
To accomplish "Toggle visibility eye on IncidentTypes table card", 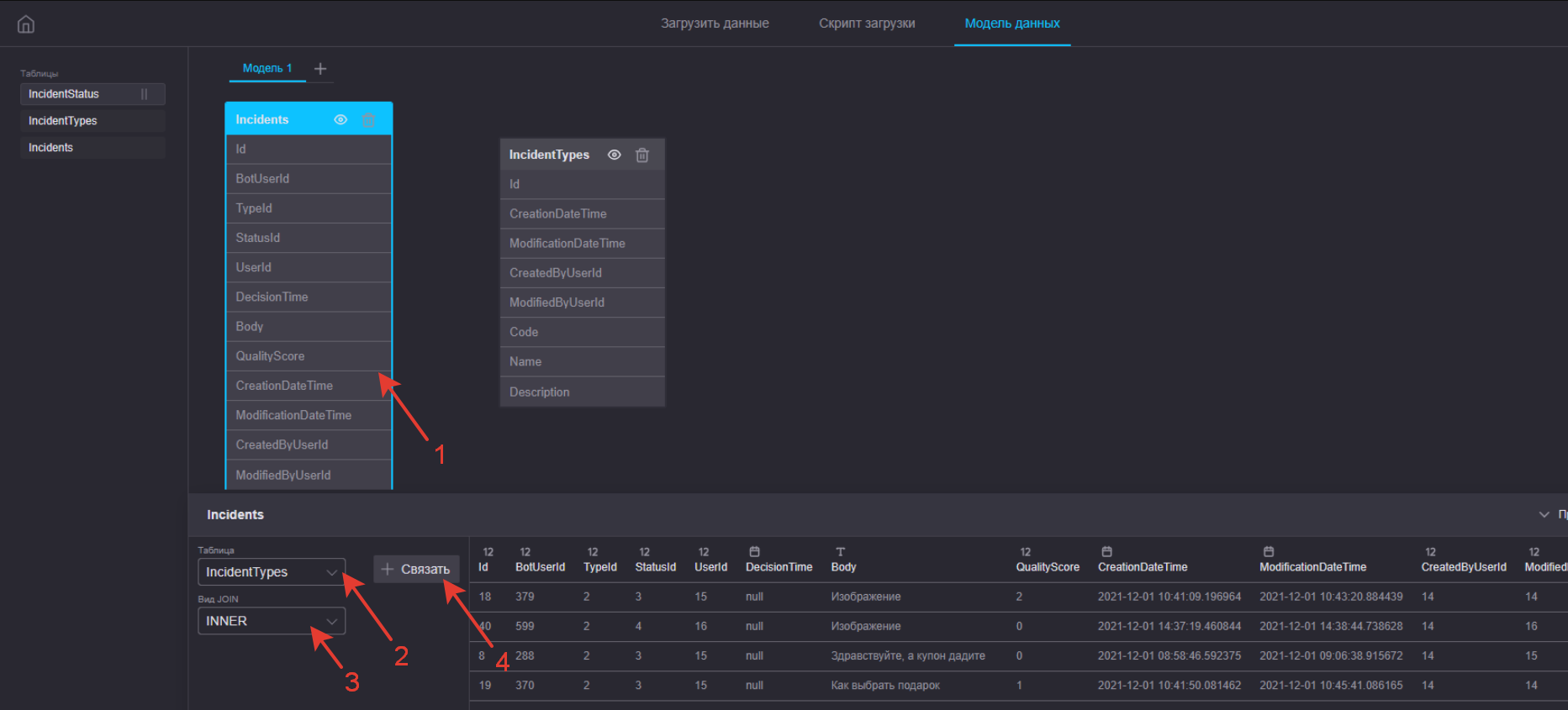I will pos(615,155).
